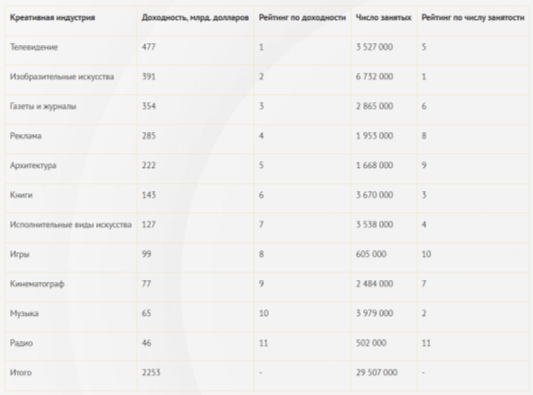Click the 'Рейтинг по числу занятости' header
Screen dimensions: 533x395
473,18
